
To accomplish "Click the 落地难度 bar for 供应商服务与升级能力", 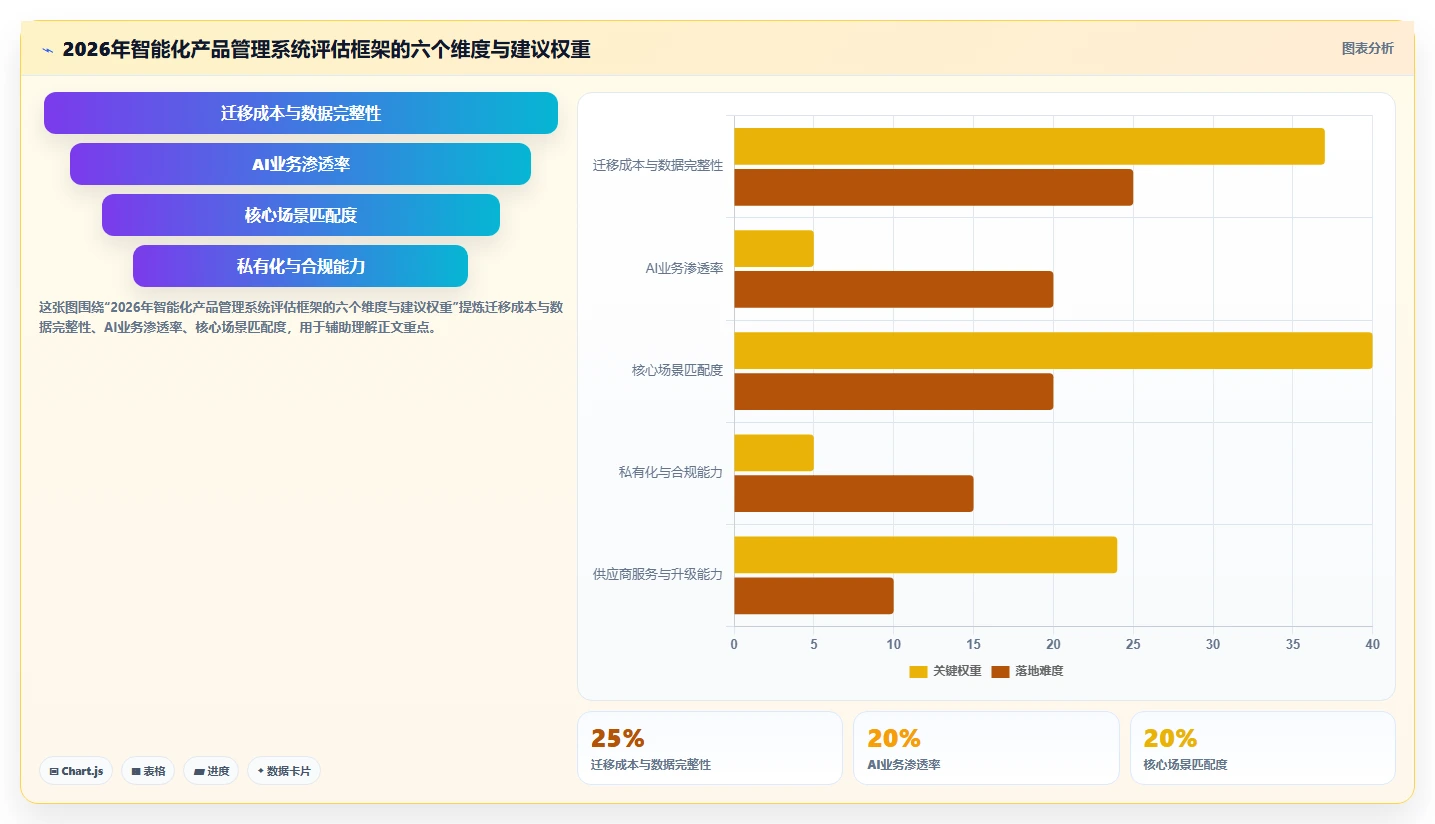I will [814, 596].
